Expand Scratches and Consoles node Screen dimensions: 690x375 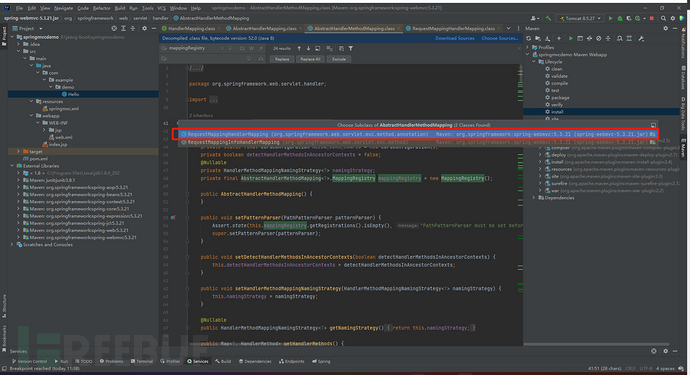point(12,245)
